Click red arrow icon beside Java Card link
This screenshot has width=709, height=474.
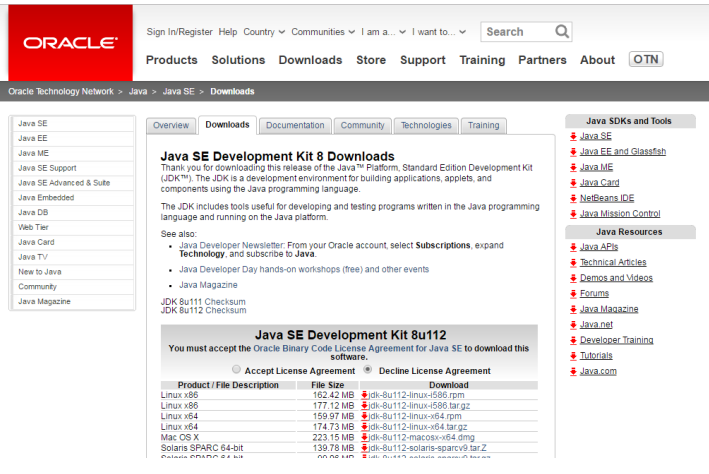tap(573, 183)
